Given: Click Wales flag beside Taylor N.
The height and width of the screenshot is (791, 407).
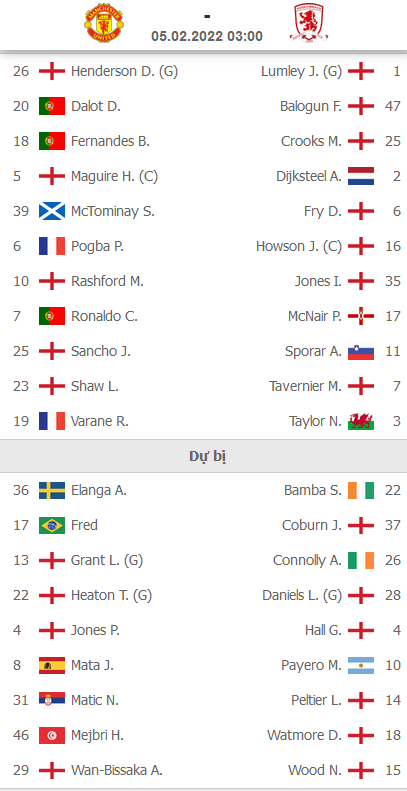Looking at the screenshot, I should pos(361,421).
